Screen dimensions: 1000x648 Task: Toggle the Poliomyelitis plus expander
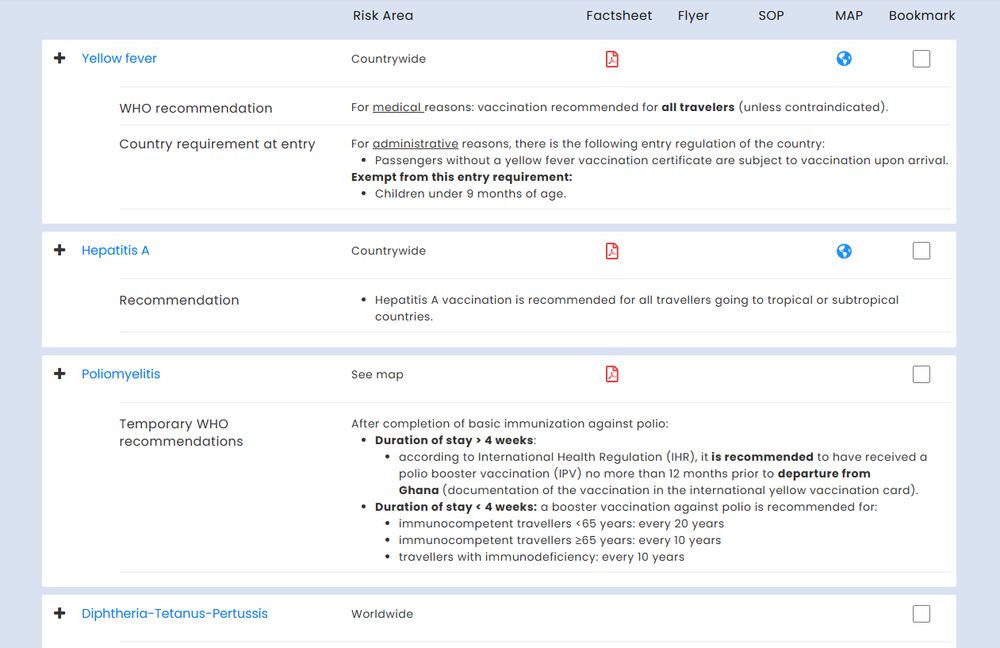(x=59, y=374)
